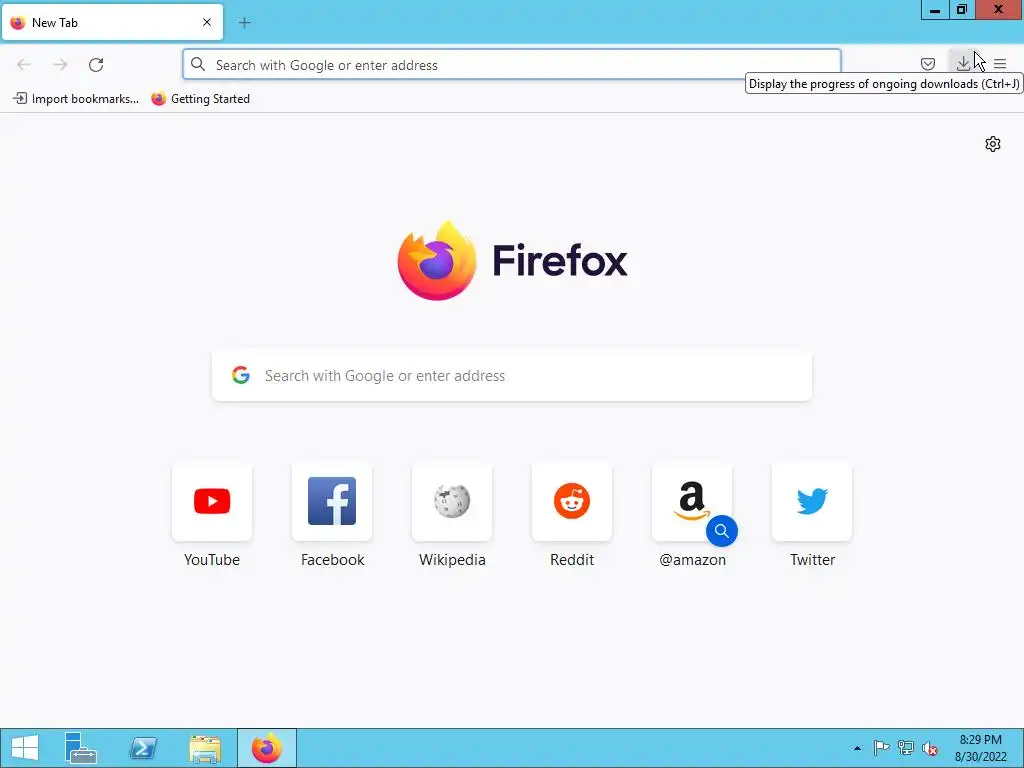Reload the current page

[x=96, y=65]
